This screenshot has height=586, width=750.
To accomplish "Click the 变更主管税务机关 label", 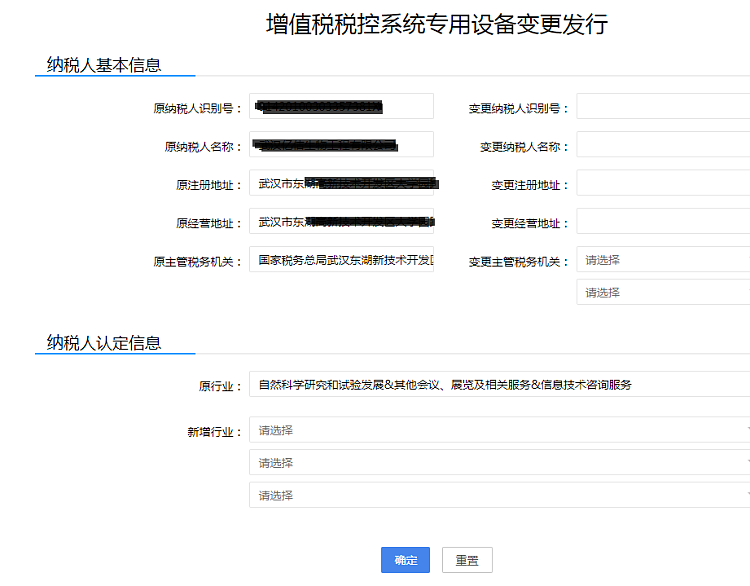I will pos(518,262).
